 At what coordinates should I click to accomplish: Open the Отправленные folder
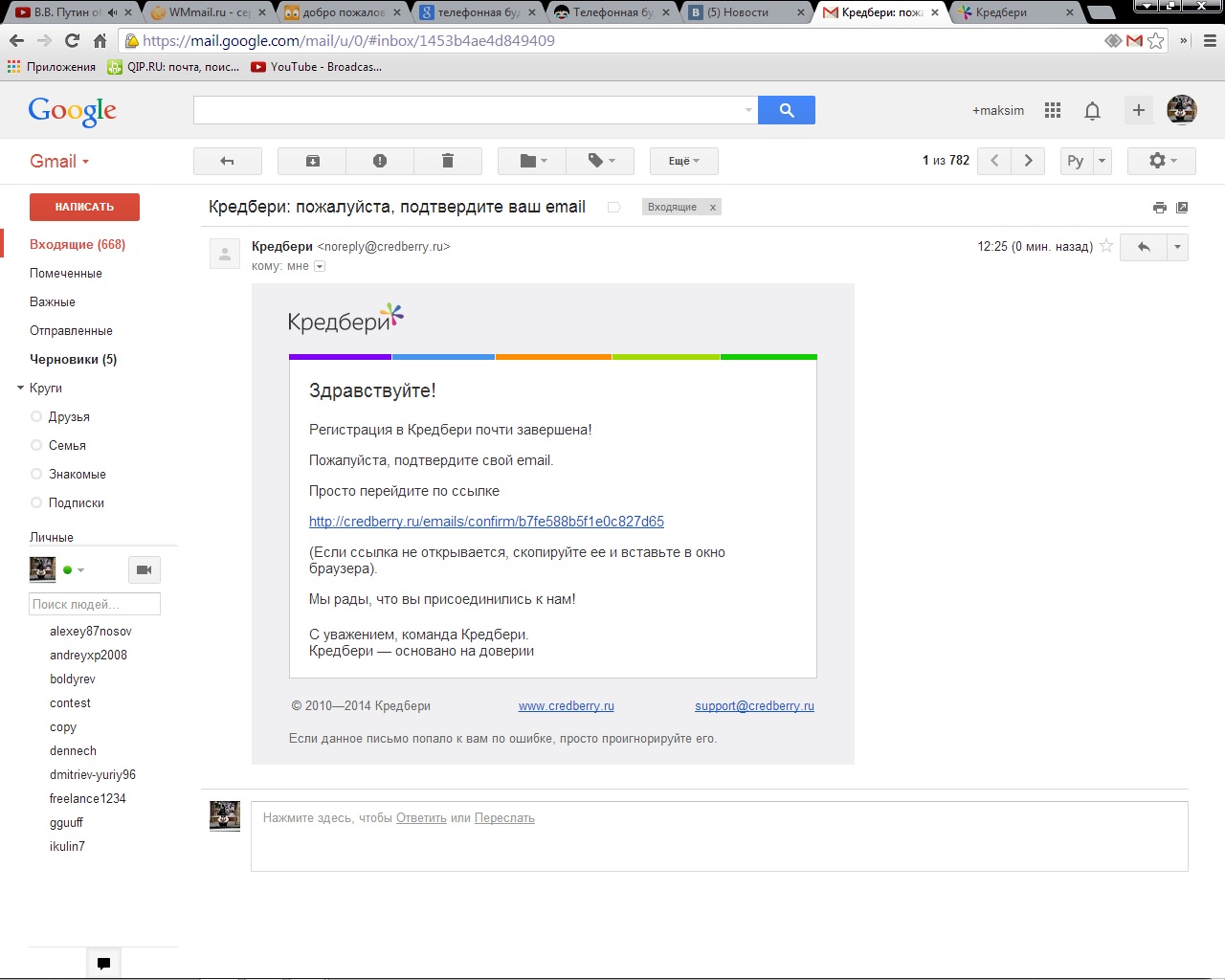click(71, 330)
